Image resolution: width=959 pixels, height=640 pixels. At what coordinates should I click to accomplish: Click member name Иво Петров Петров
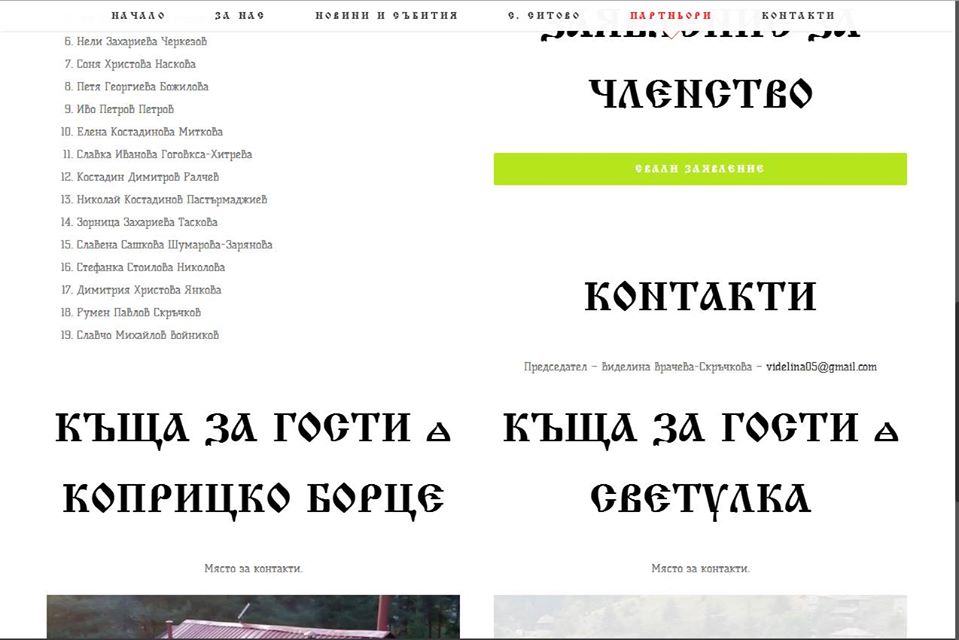click(x=125, y=110)
